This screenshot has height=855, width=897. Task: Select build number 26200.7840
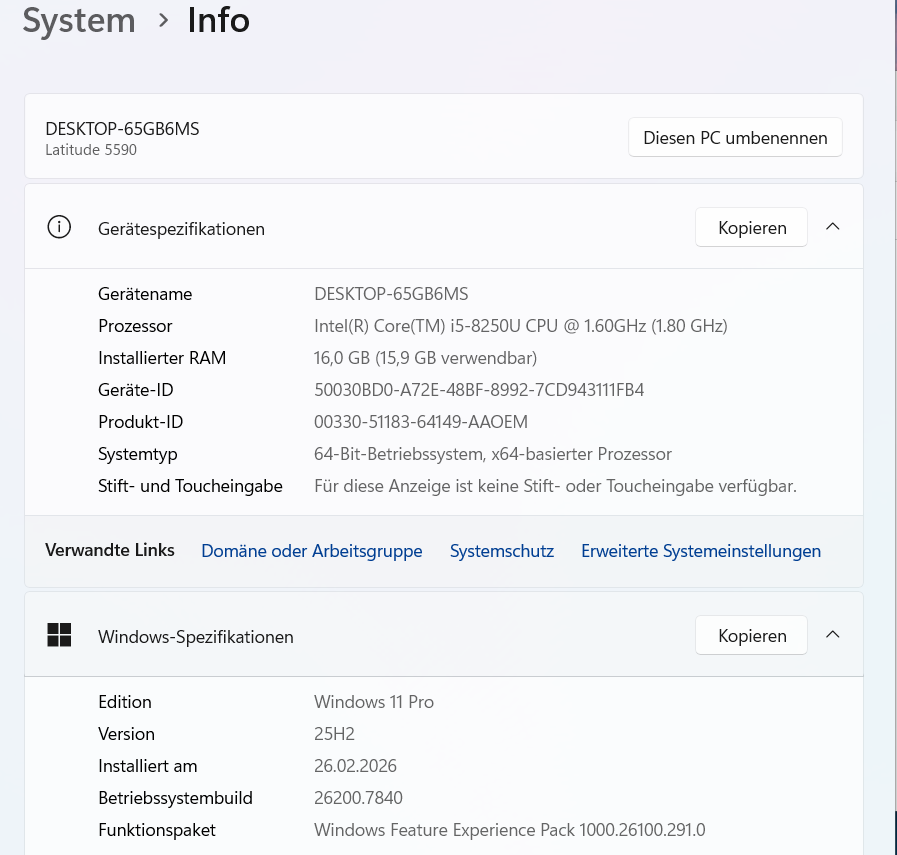pos(358,798)
